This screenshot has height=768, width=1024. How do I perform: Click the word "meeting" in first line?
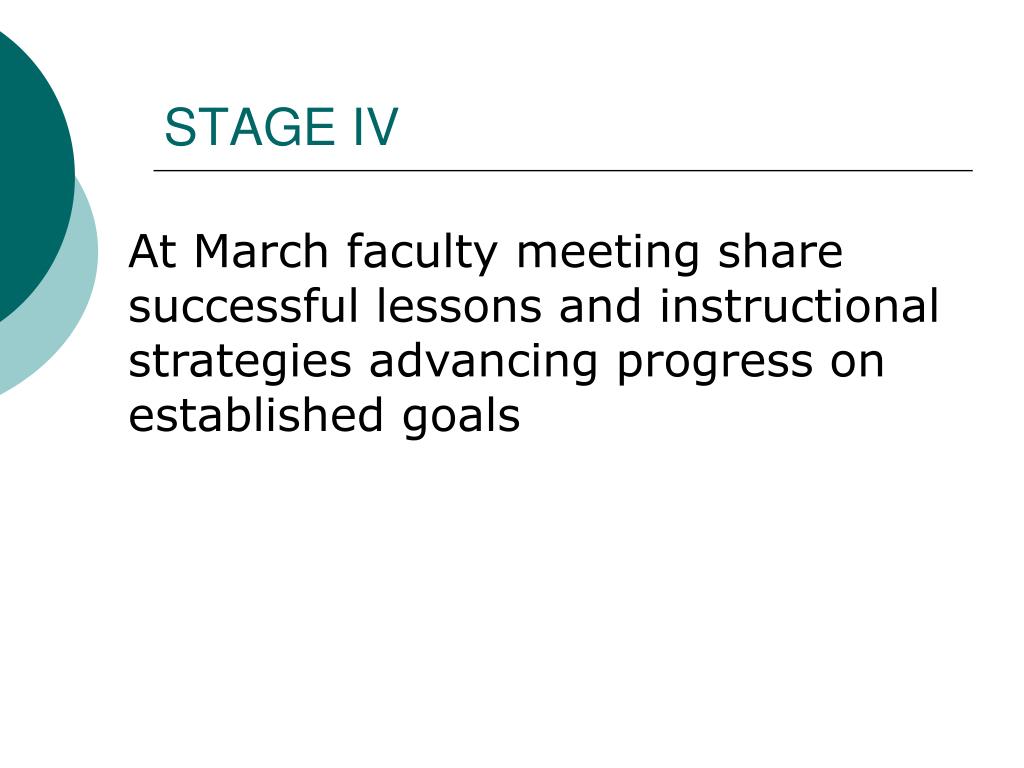[607, 254]
